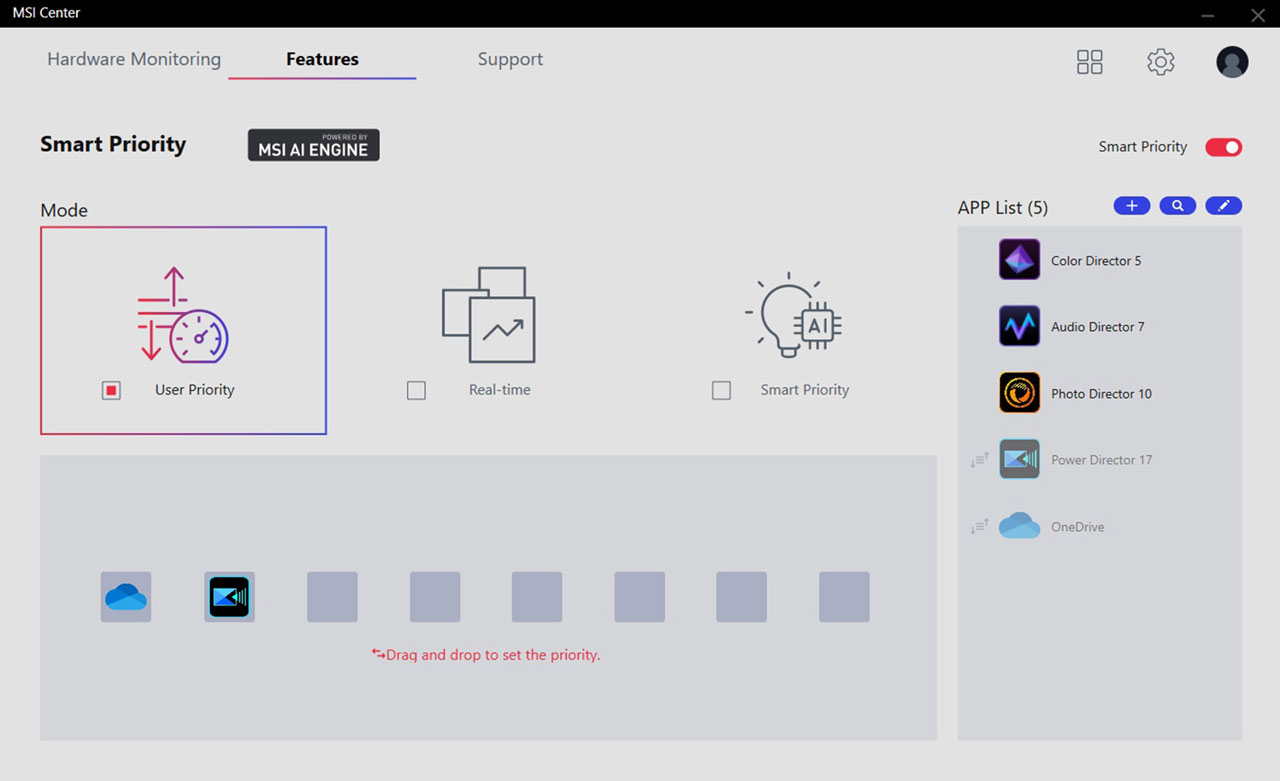Click the user profile avatar icon

1232,62
